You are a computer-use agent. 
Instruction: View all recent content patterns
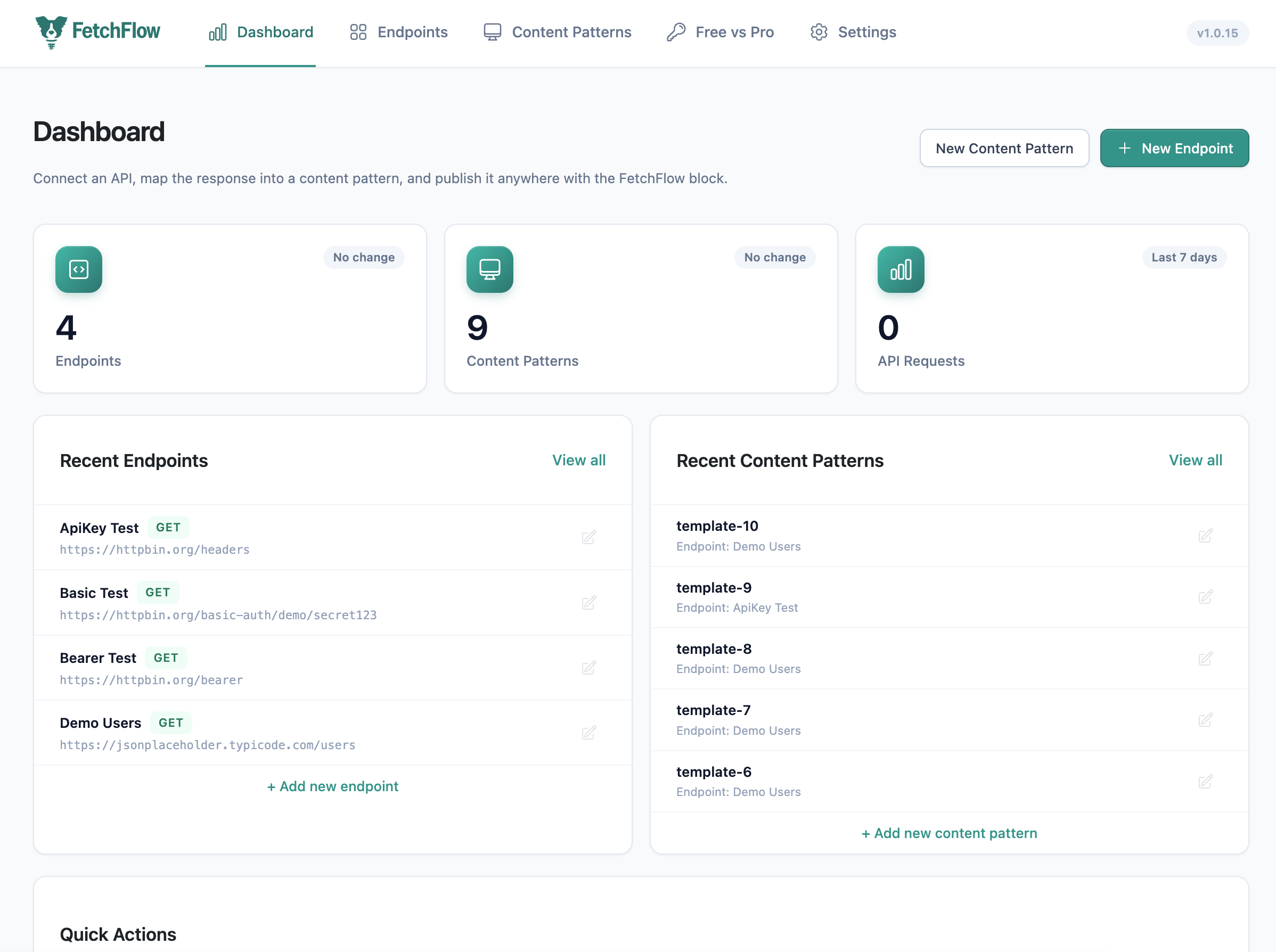pos(1195,460)
